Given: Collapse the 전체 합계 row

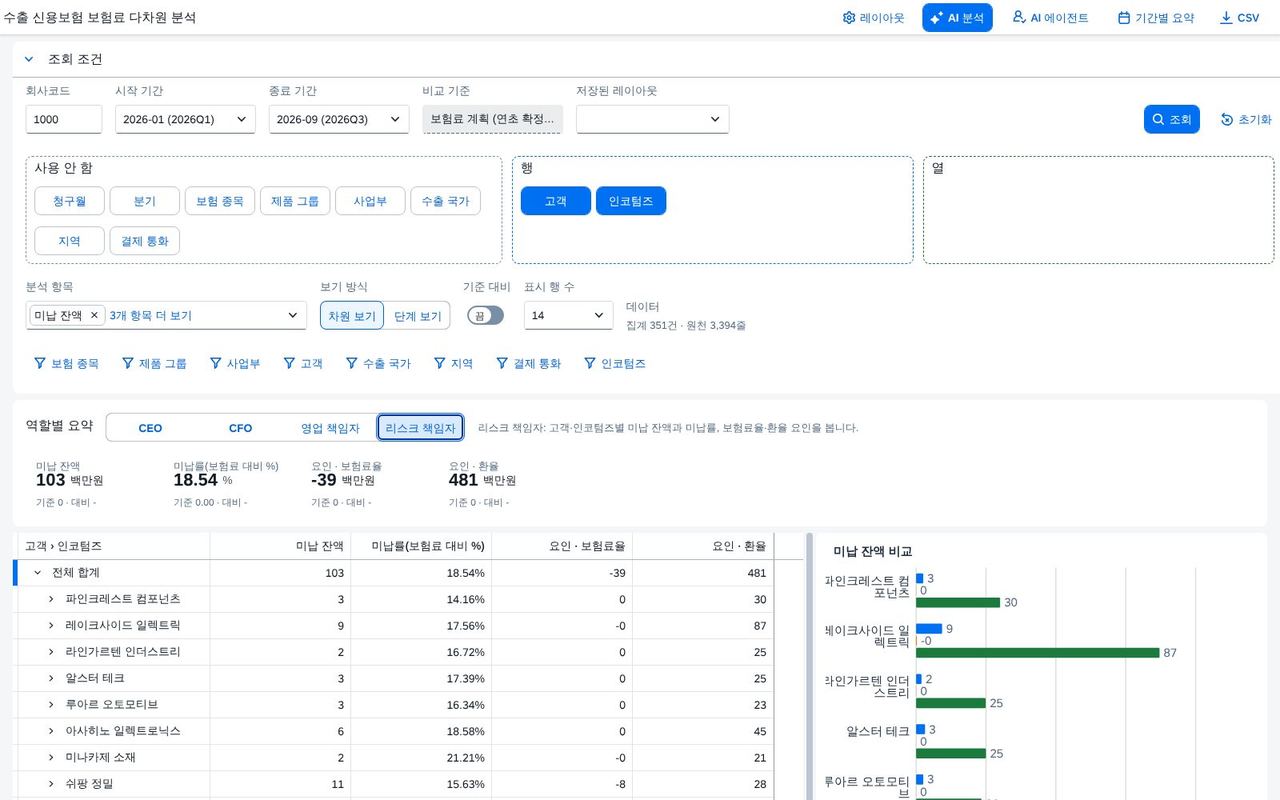Looking at the screenshot, I should [38, 573].
